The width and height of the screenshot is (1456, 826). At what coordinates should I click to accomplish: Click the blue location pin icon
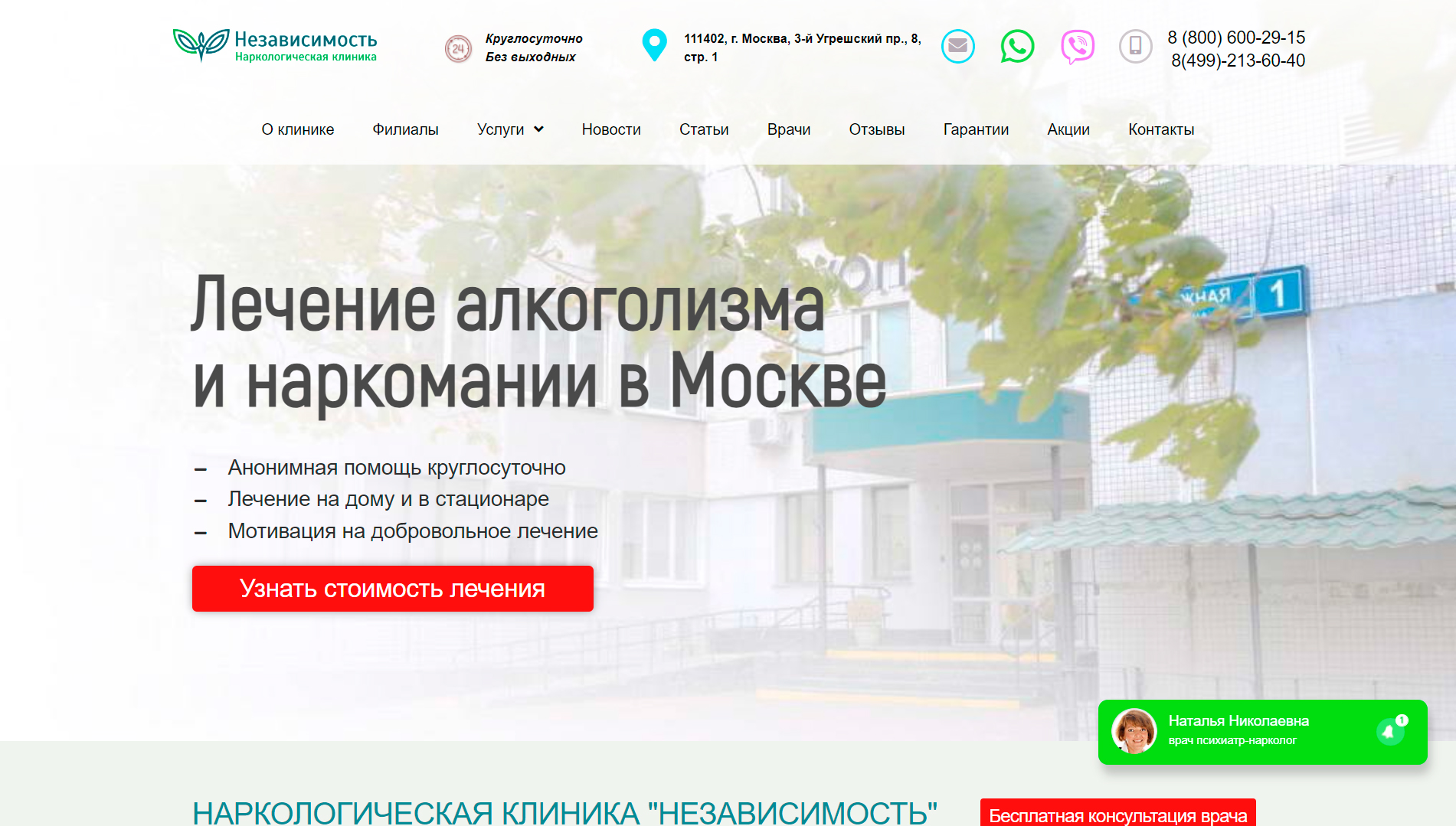tap(654, 45)
